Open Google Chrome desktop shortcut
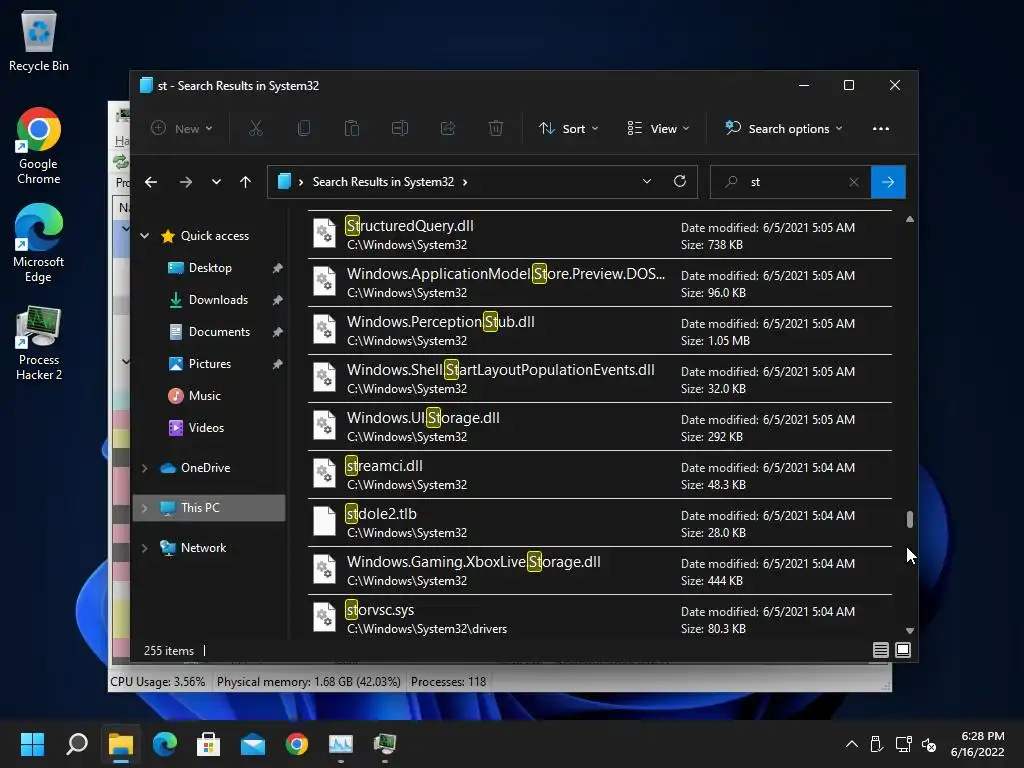Viewport: 1024px width, 768px height. point(39,146)
